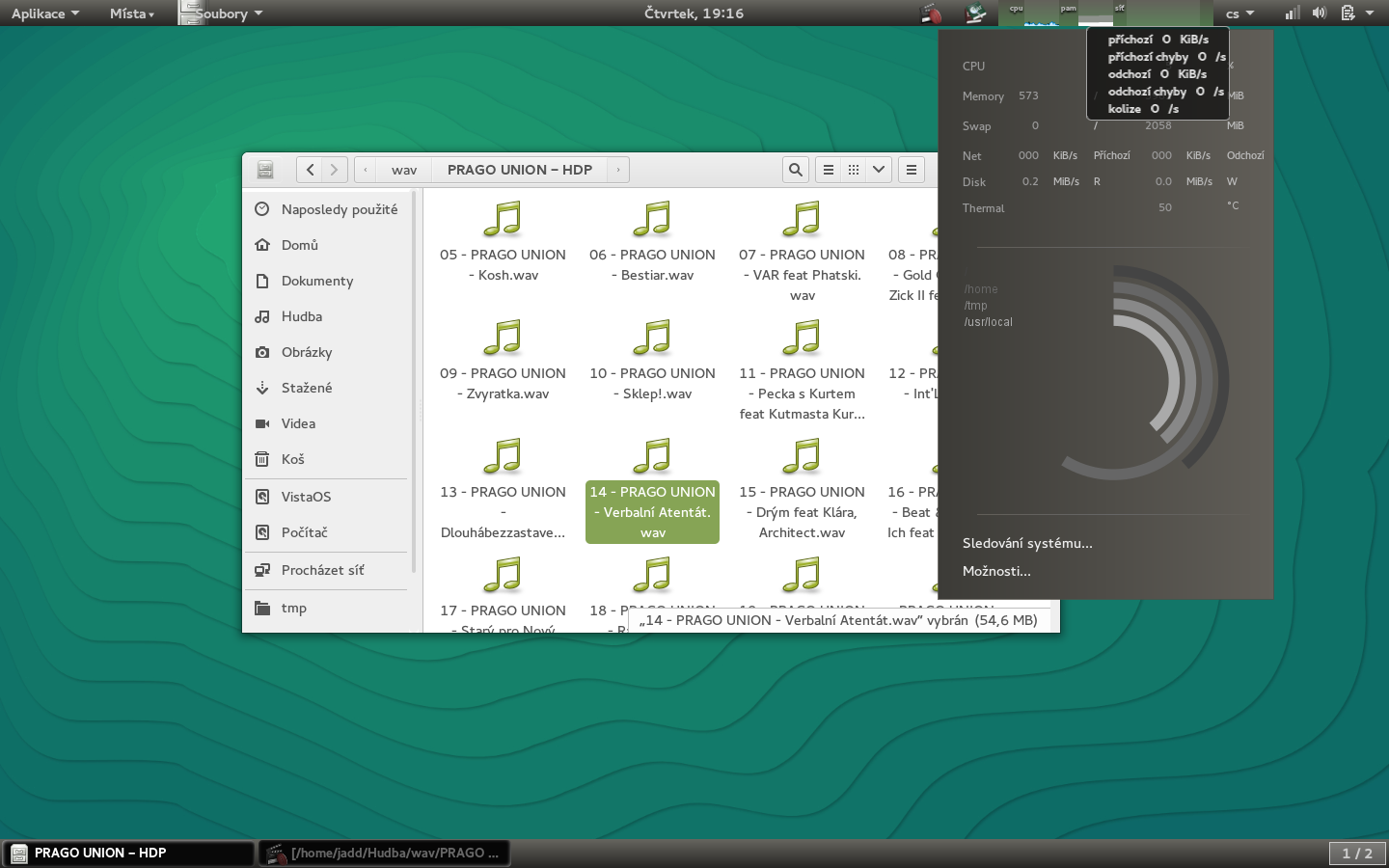1389x868 pixels.
Task: Open the "Místa" places menu
Action: [132, 14]
